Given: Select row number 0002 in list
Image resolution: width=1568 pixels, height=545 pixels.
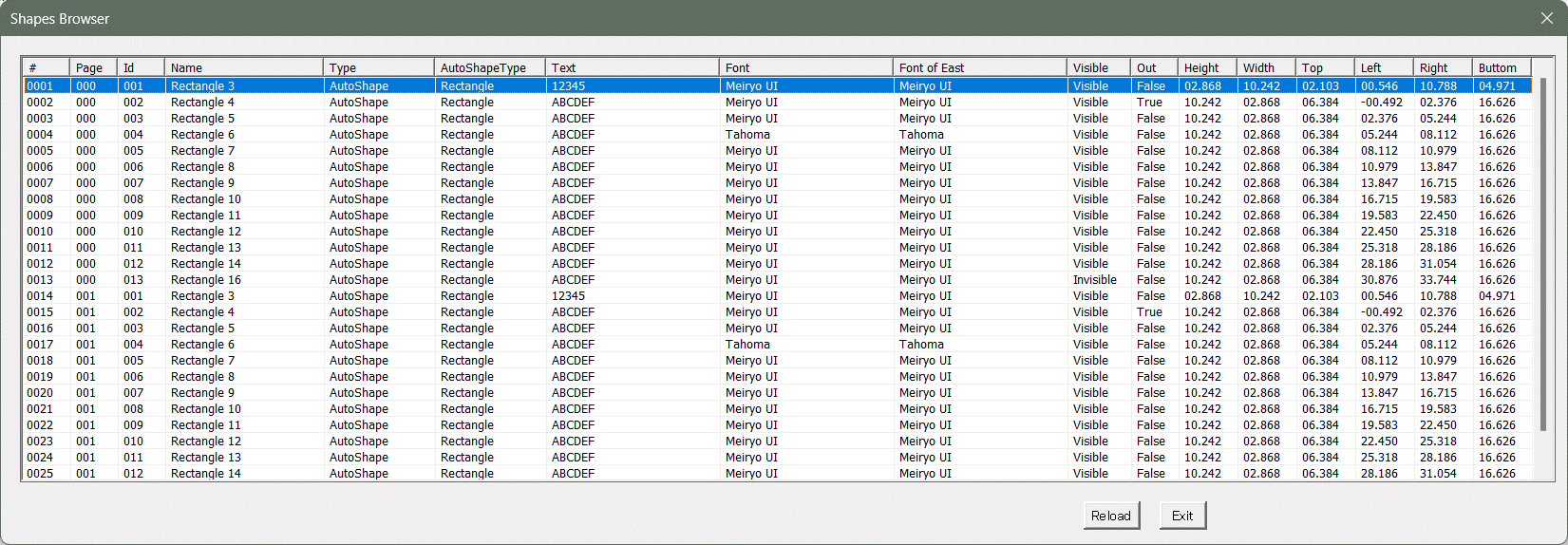Looking at the screenshot, I should pos(40,103).
